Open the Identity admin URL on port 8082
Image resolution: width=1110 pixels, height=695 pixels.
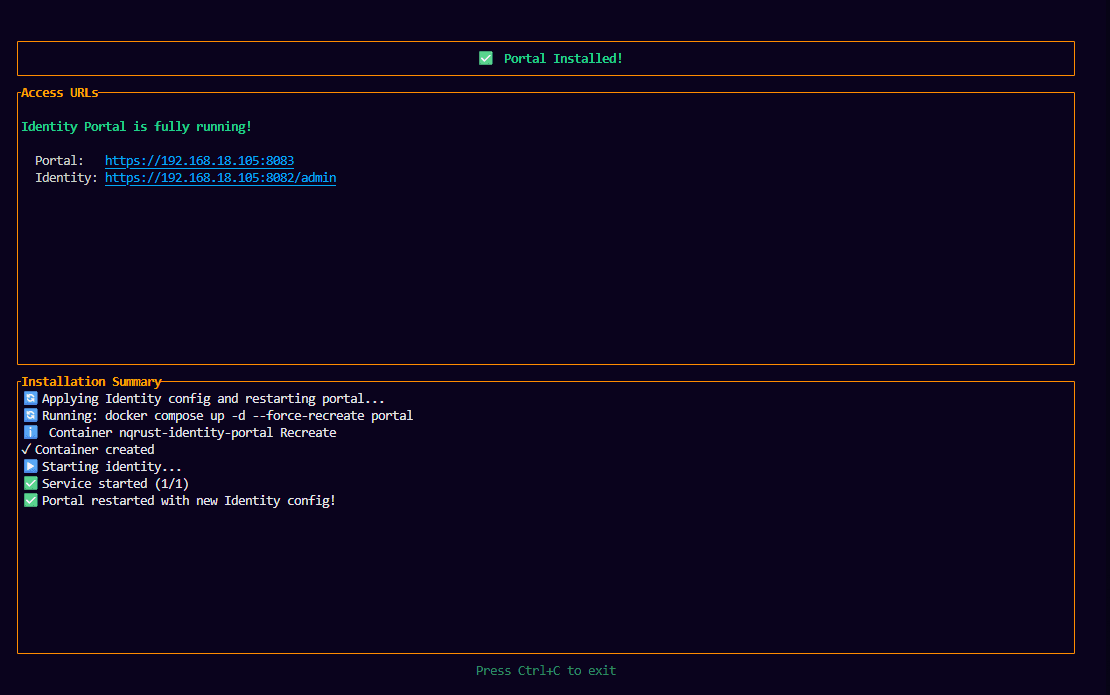[x=220, y=178]
